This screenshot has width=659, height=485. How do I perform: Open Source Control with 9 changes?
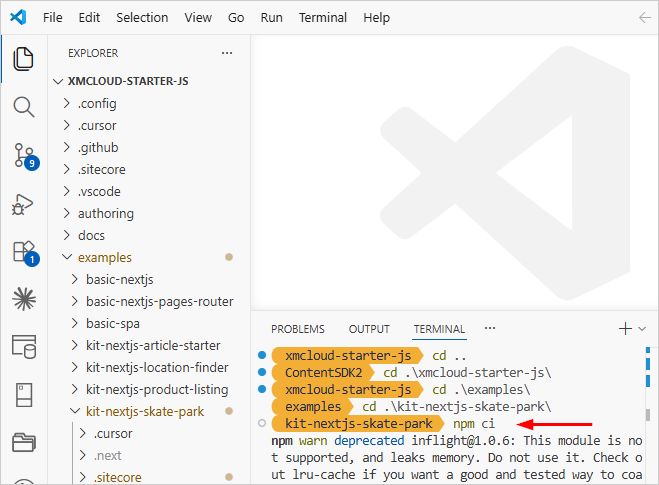pos(26,156)
